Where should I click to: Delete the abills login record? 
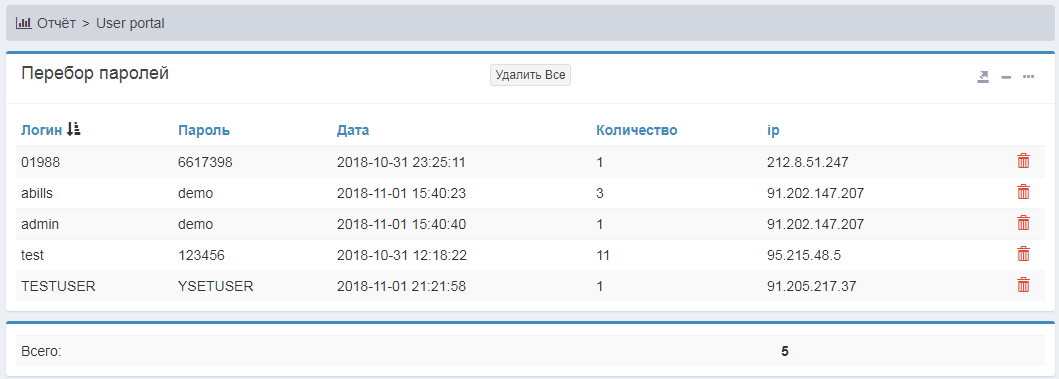click(1023, 192)
